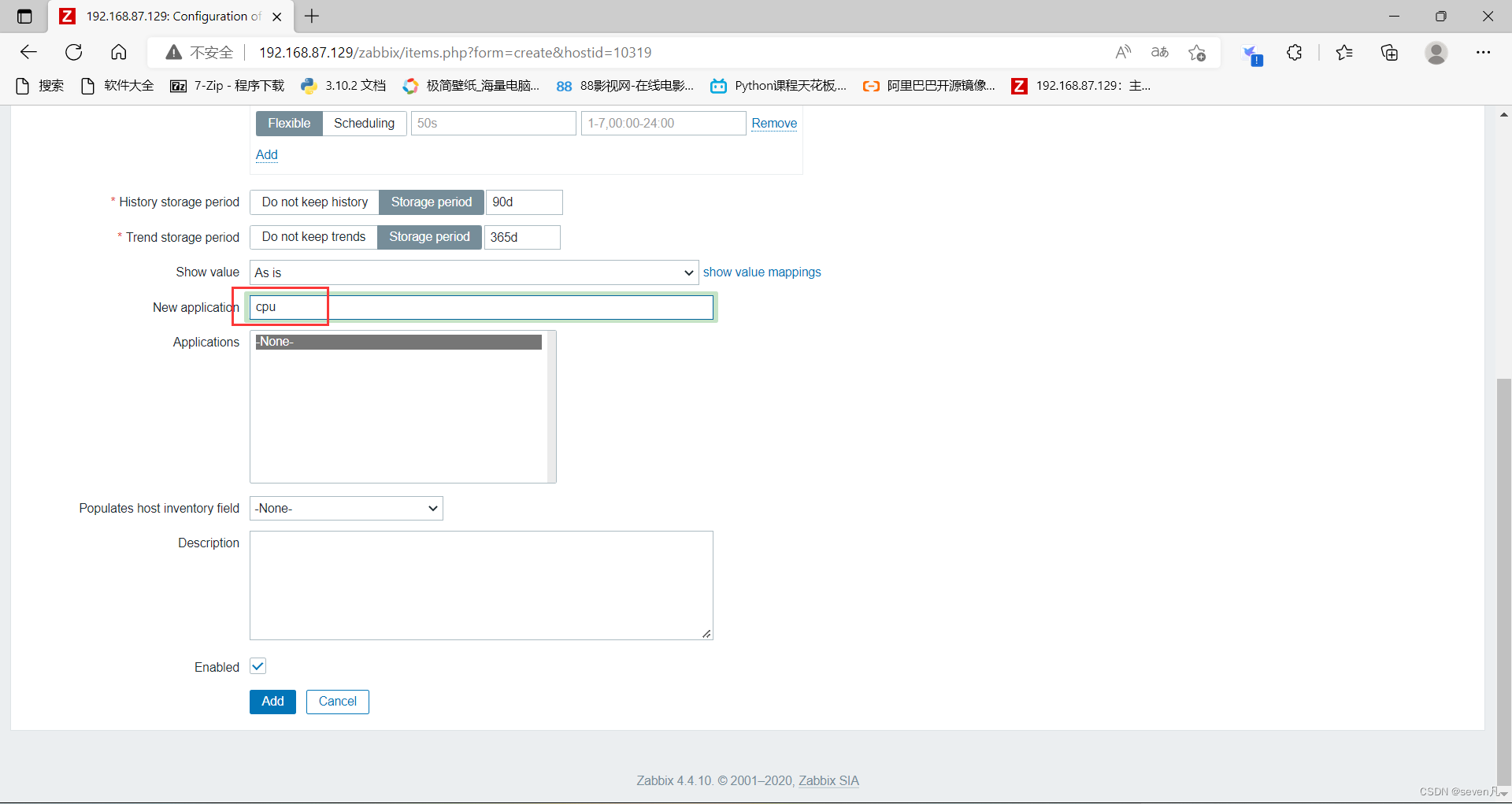Open browser settings and more menu

pyautogui.click(x=1484, y=52)
